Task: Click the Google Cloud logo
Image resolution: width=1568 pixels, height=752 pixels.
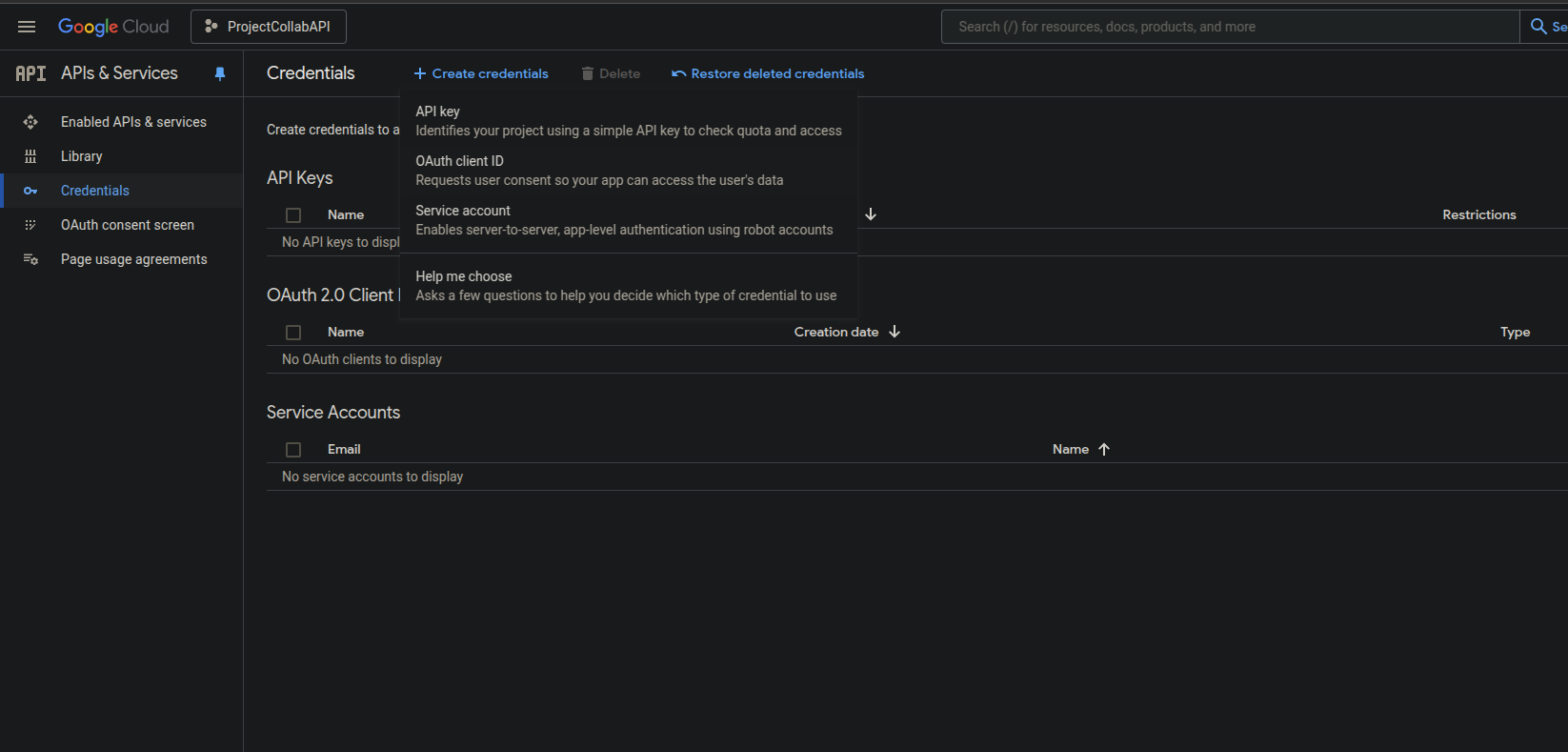Action: point(113,27)
